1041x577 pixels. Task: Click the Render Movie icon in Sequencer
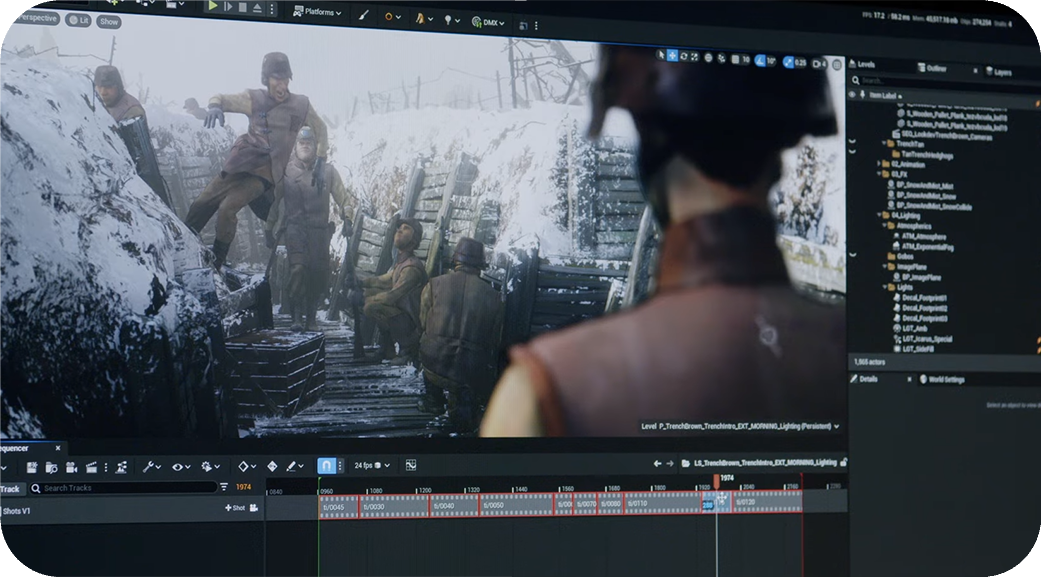click(x=91, y=466)
